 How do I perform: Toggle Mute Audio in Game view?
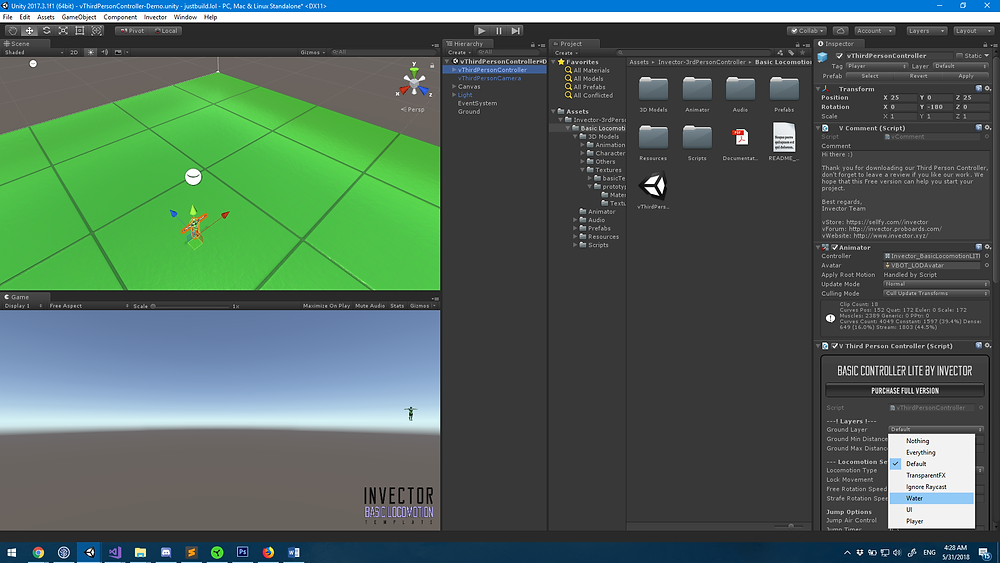coord(370,306)
